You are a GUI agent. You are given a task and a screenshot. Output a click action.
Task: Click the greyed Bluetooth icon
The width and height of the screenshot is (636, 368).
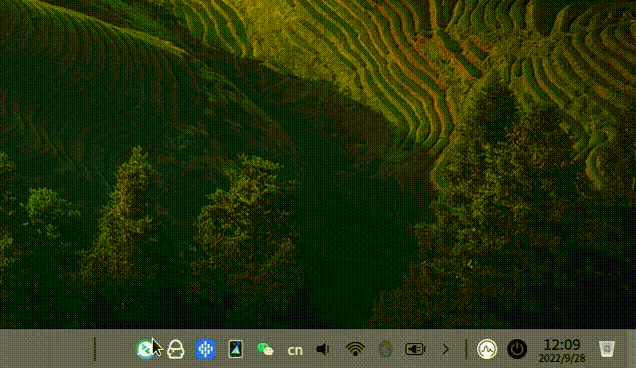click(385, 349)
